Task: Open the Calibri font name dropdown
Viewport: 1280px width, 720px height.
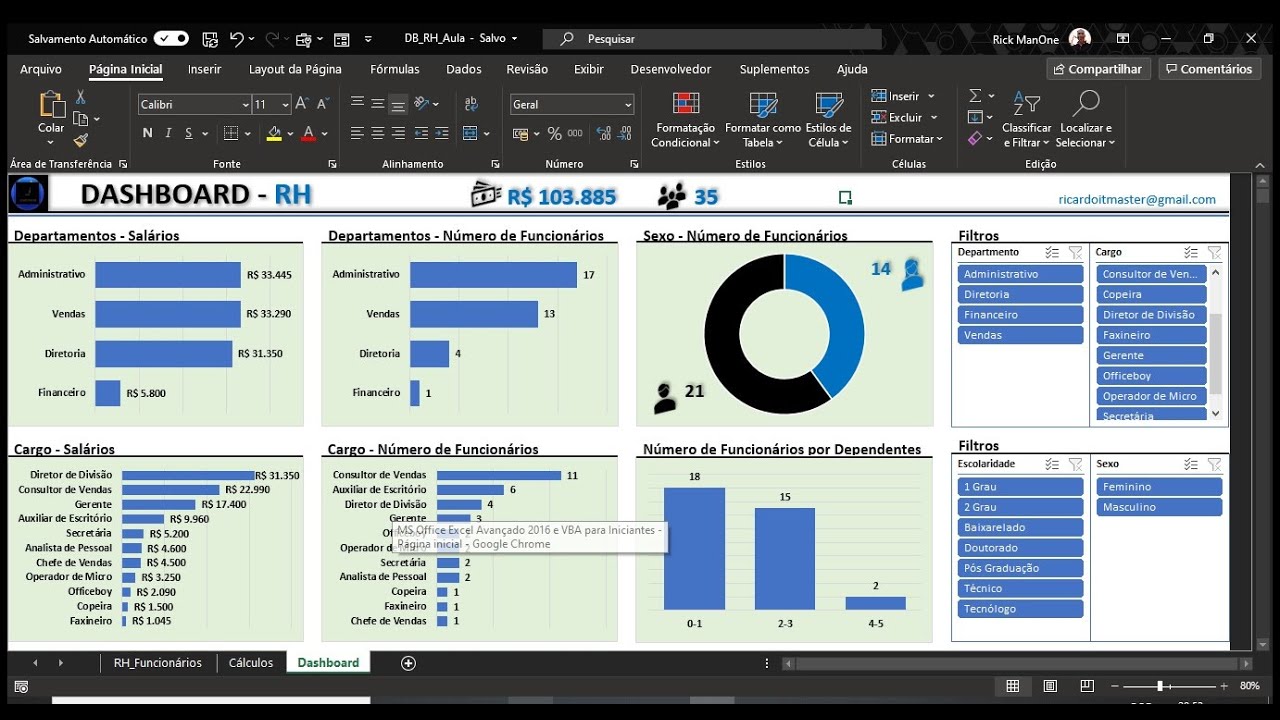Action: 245,105
